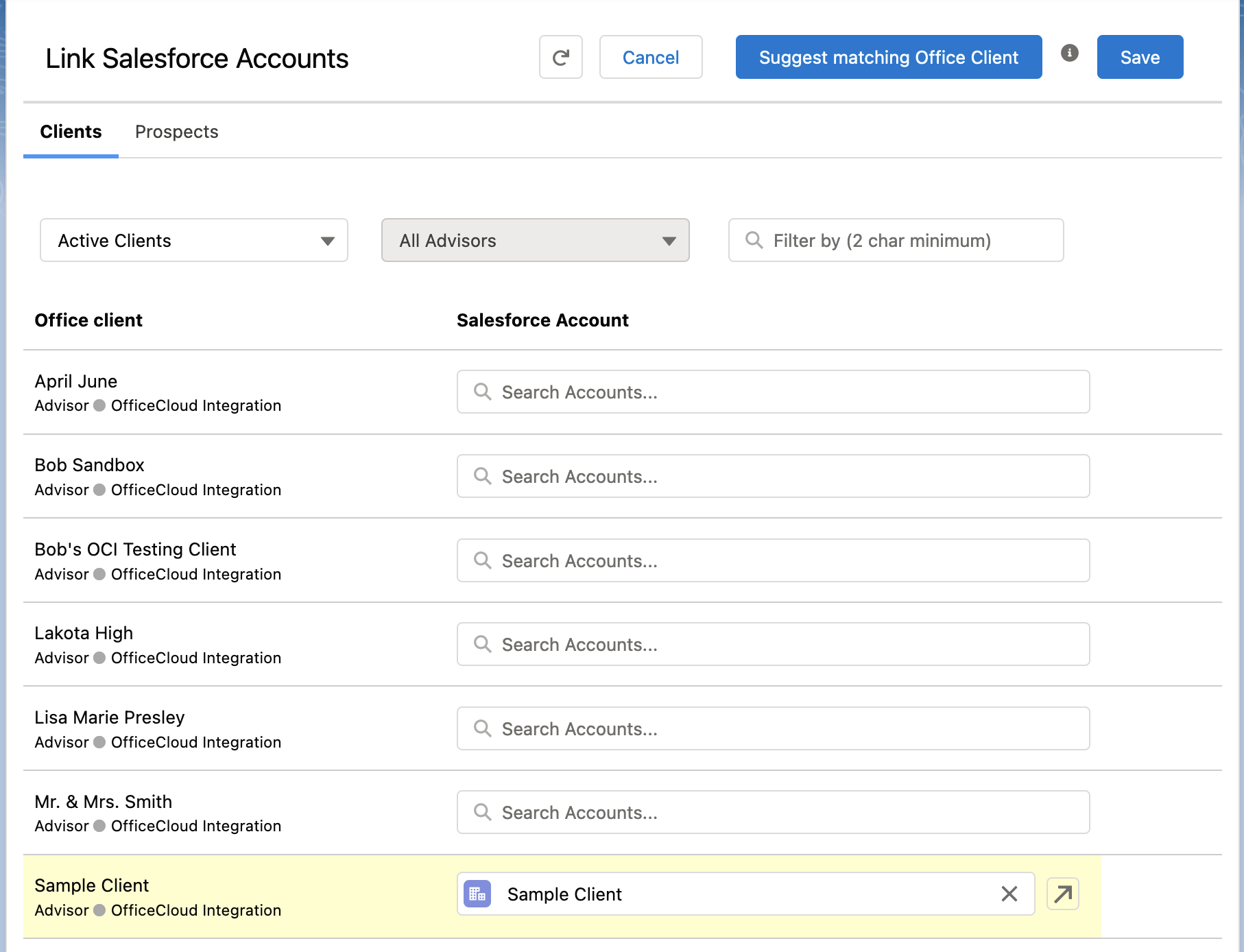Click the info icon beside Save
This screenshot has width=1244, height=952.
click(x=1069, y=53)
